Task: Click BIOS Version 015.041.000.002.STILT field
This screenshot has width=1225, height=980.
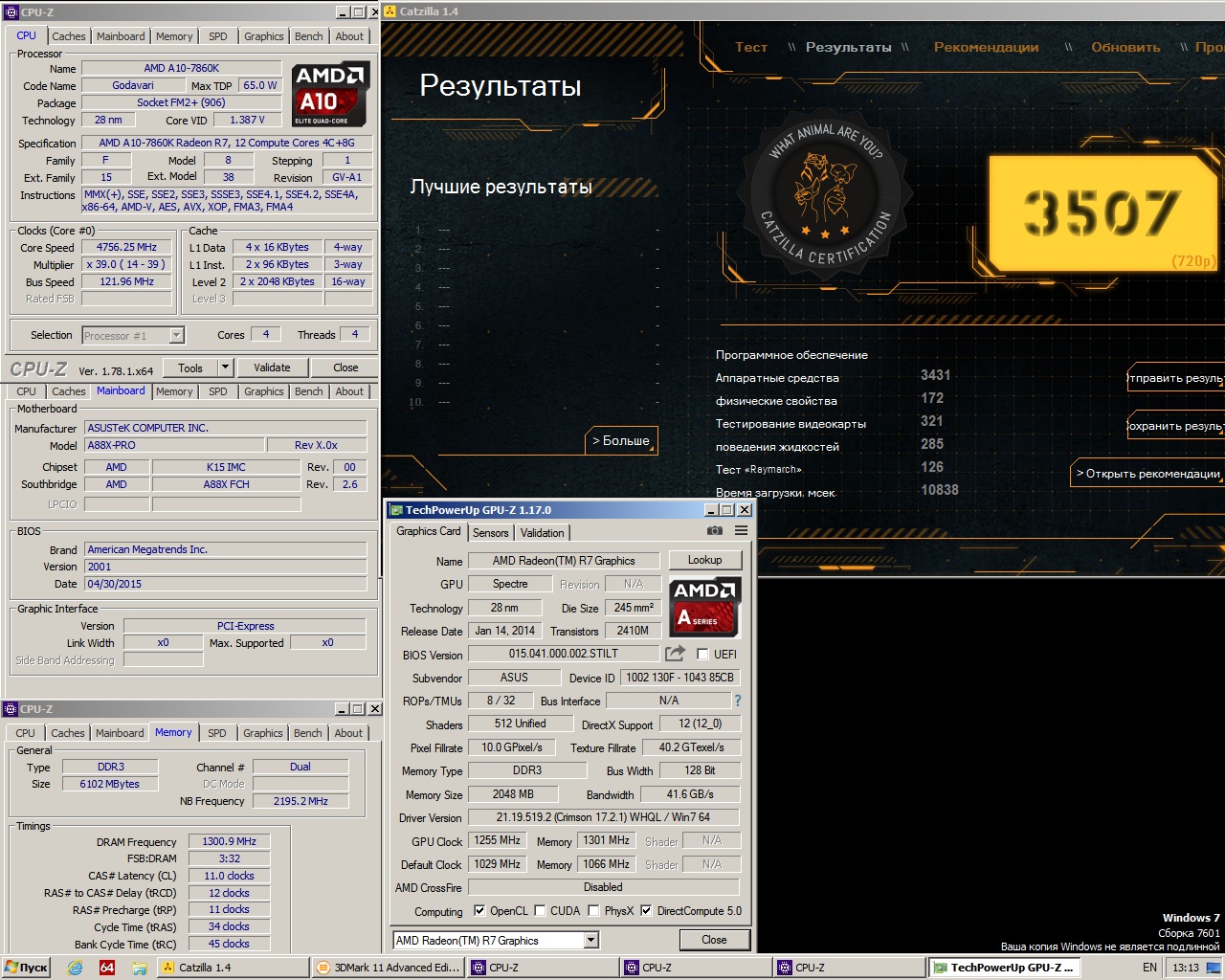Action: point(564,654)
